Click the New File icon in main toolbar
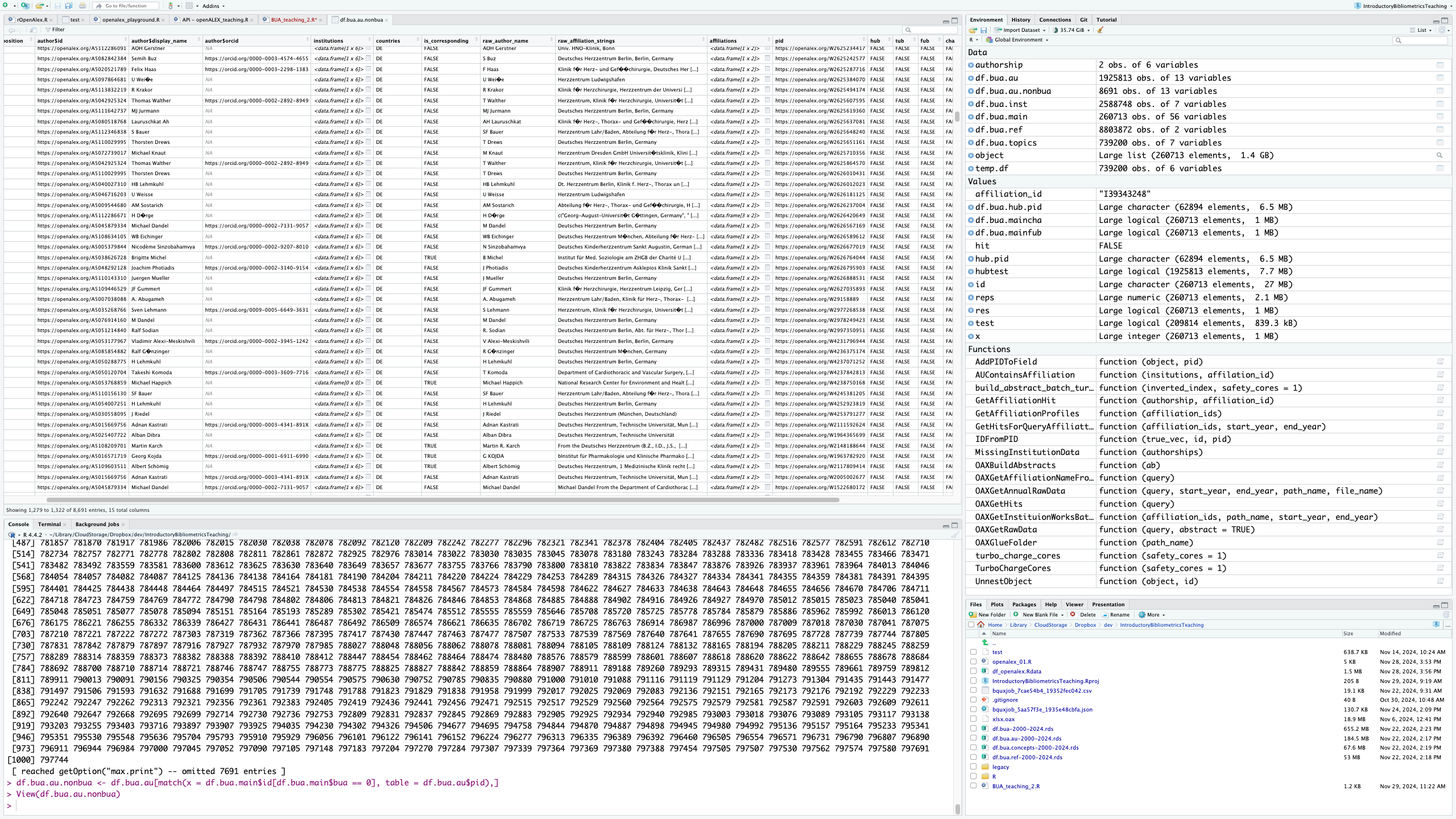This screenshot has width=1456, height=819. click(6, 6)
